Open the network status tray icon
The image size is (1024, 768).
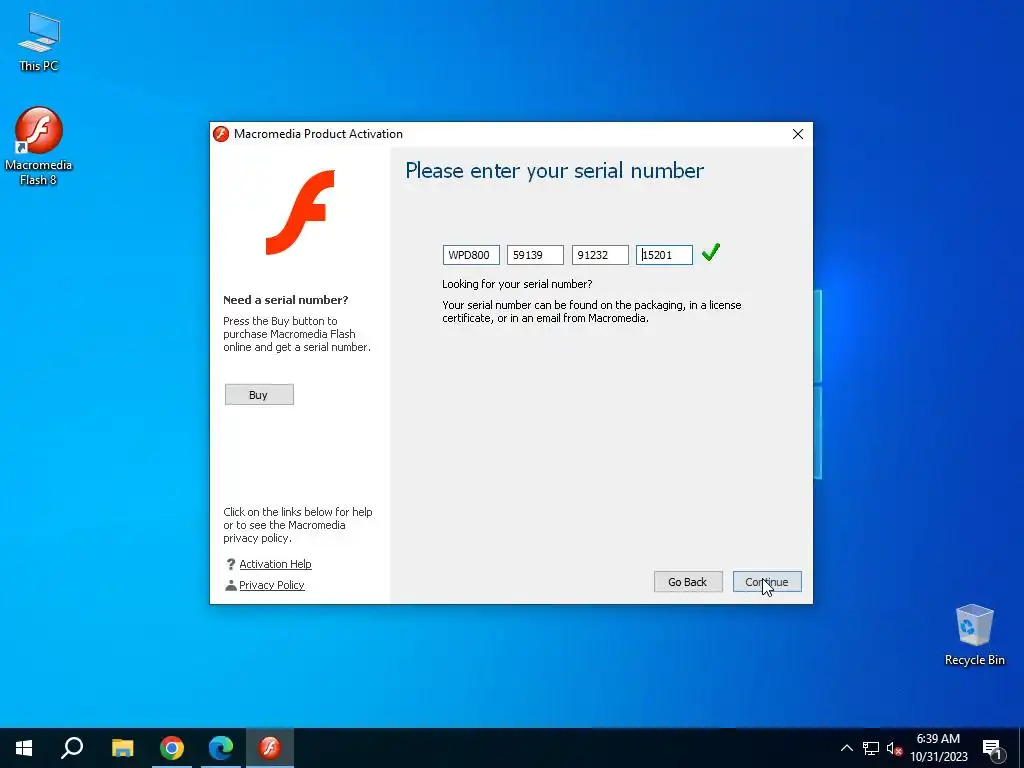pyautogui.click(x=871, y=748)
